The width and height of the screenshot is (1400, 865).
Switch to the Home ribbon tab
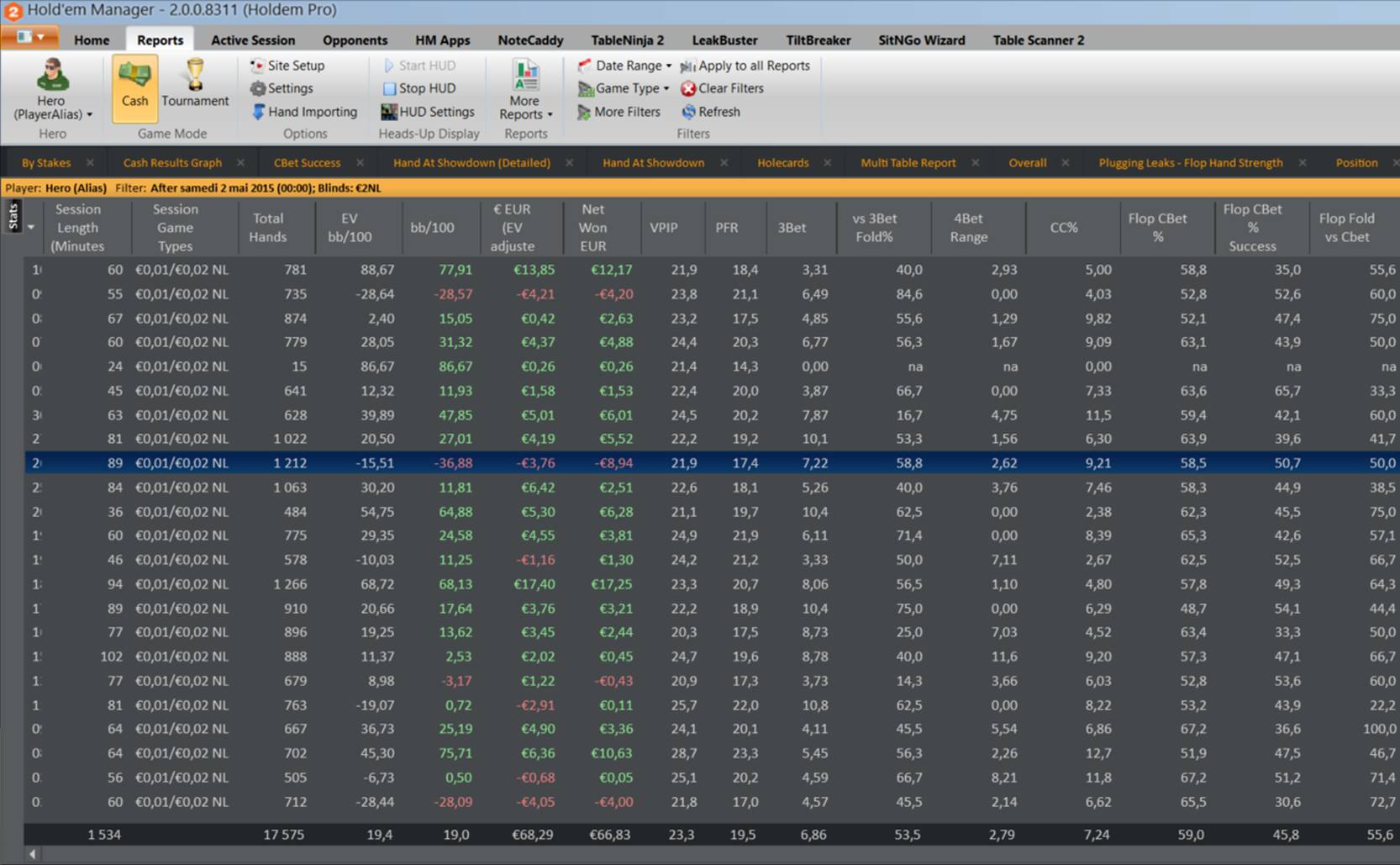pyautogui.click(x=92, y=40)
